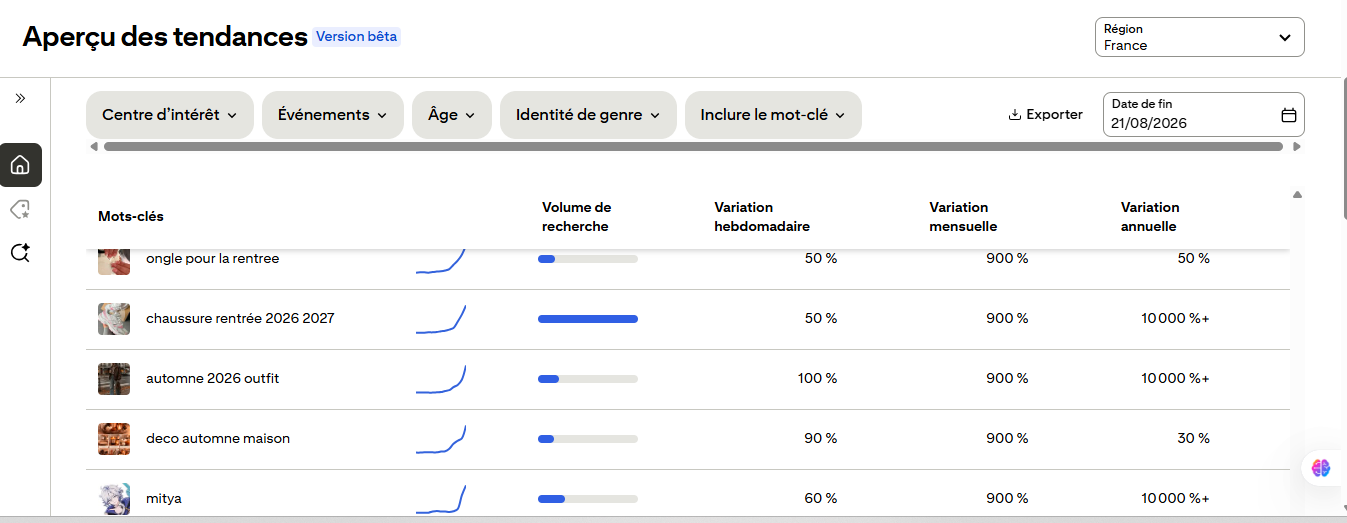
Task: Sort by Variation hebdomadaire column header
Action: (762, 217)
